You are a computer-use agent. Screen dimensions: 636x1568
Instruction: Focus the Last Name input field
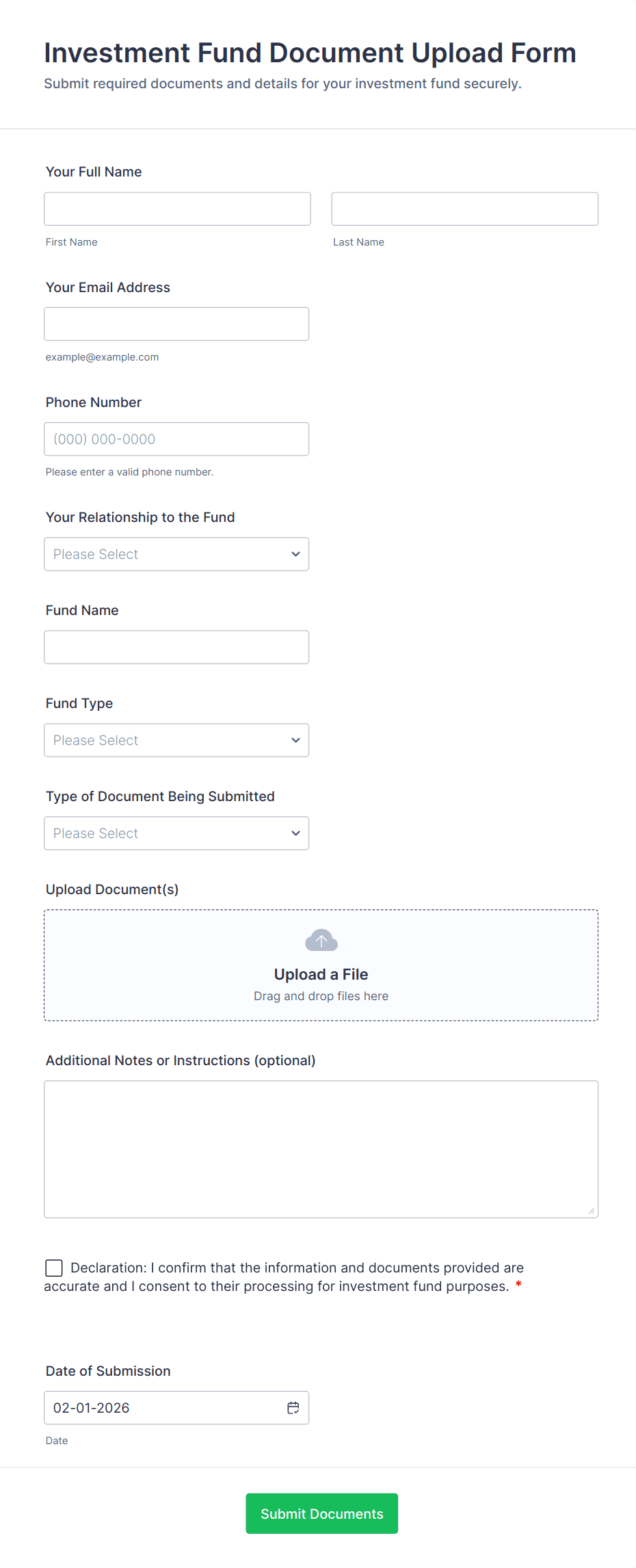click(464, 209)
